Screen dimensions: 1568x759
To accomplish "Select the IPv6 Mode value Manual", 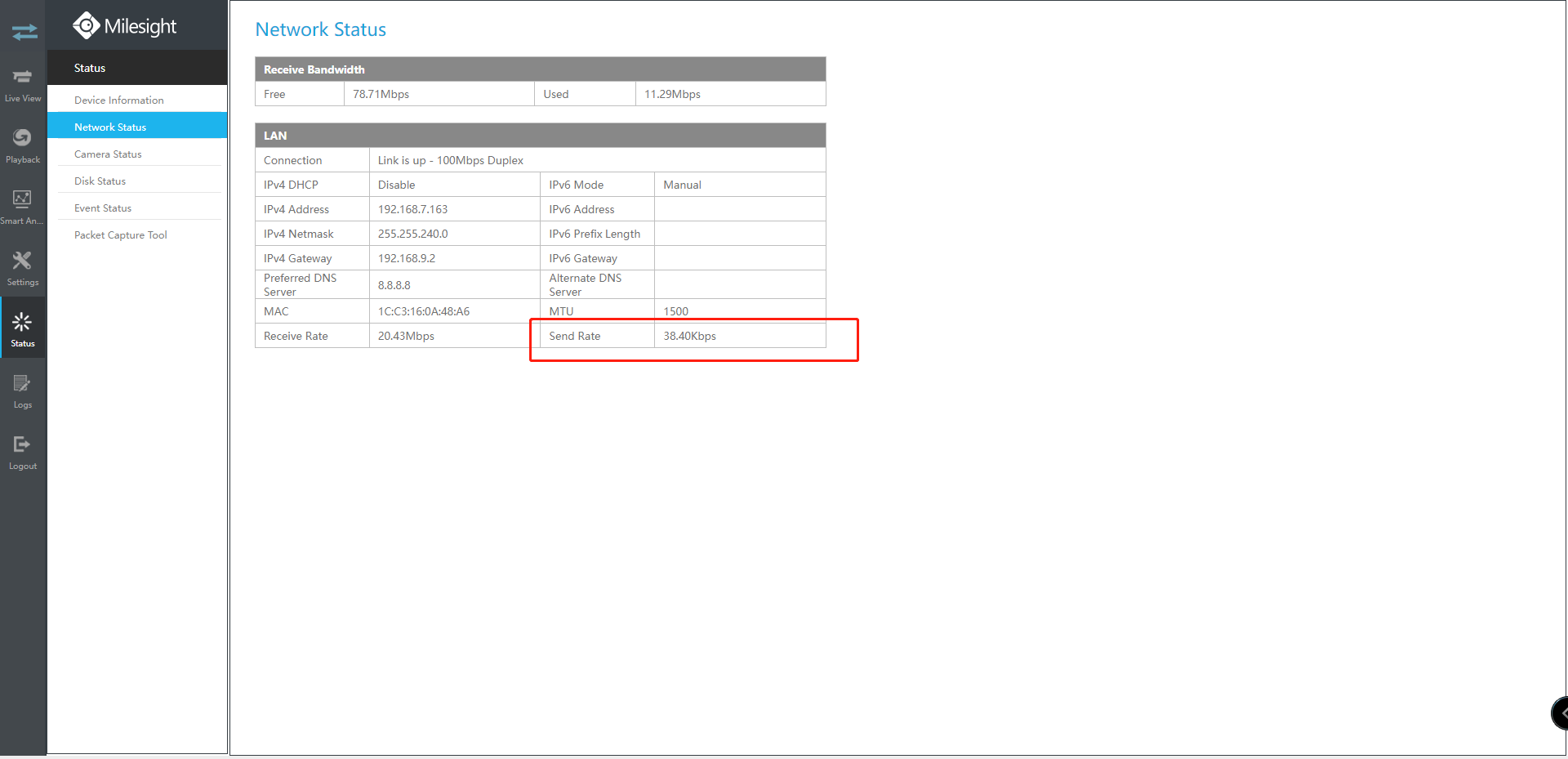I will 682,185.
